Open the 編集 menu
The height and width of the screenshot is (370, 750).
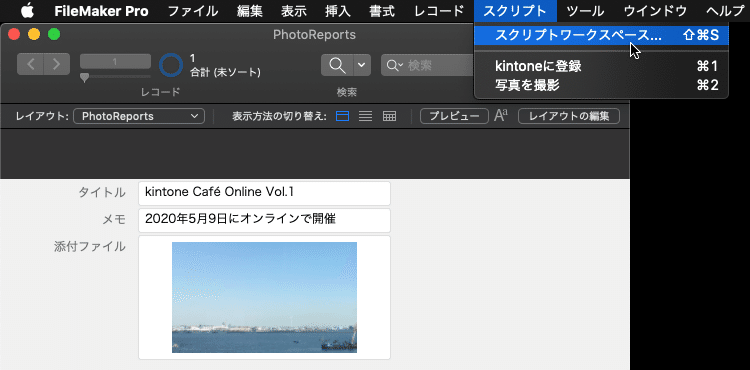click(250, 11)
